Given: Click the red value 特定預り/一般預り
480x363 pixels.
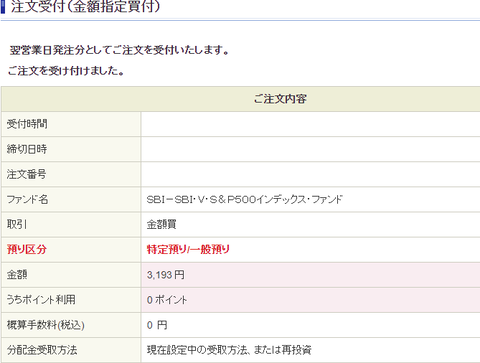Looking at the screenshot, I should (x=188, y=249).
